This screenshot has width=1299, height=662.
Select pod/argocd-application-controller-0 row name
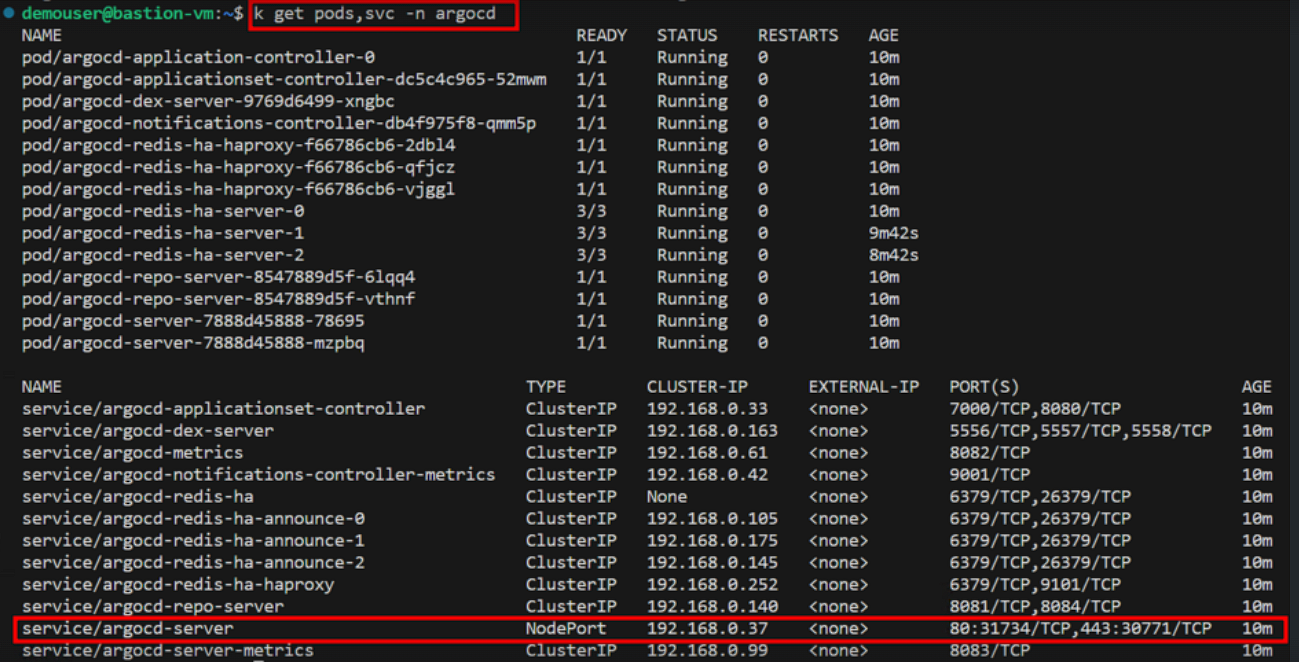point(198,57)
